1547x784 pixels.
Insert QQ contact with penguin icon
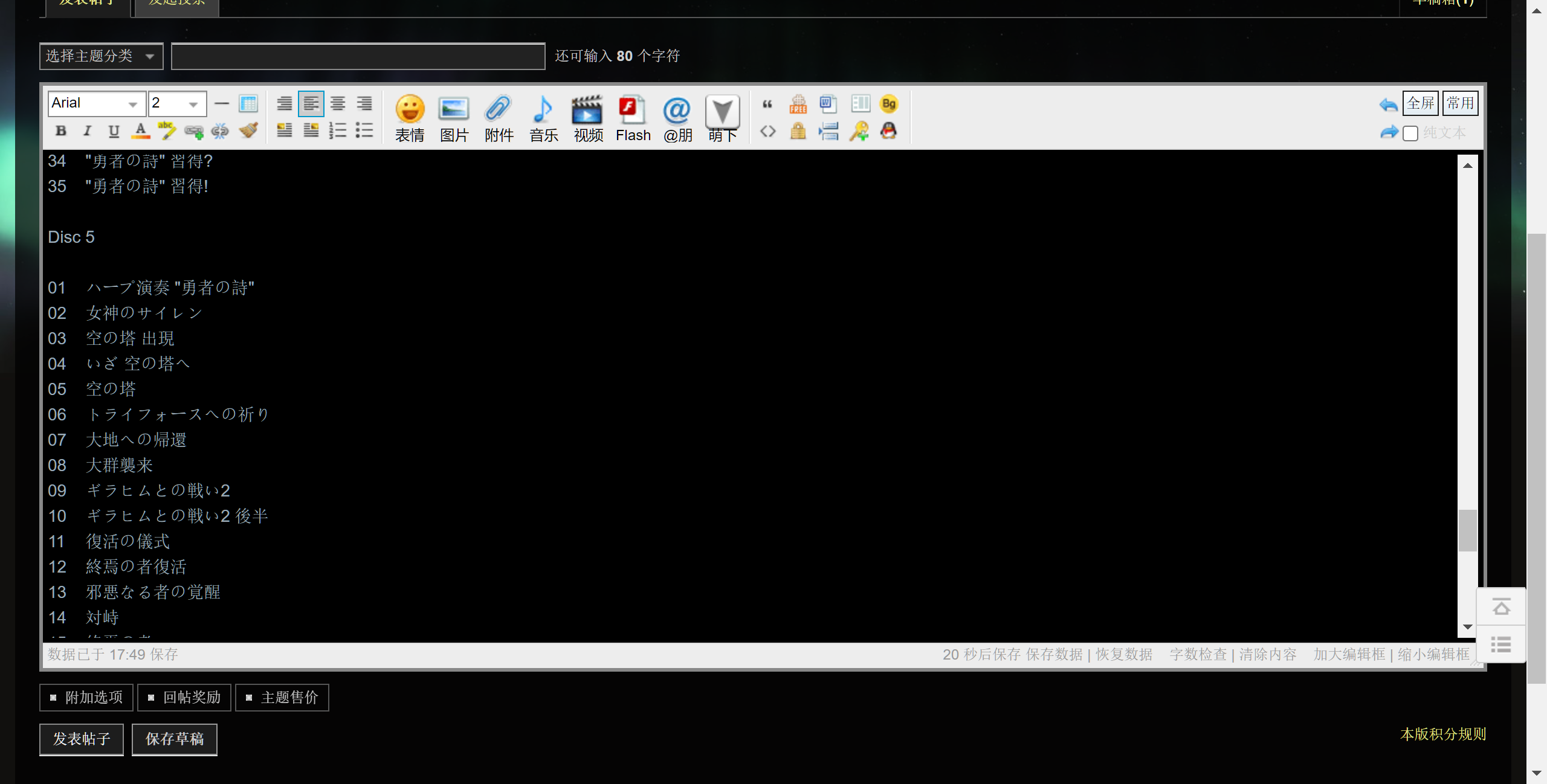[889, 130]
